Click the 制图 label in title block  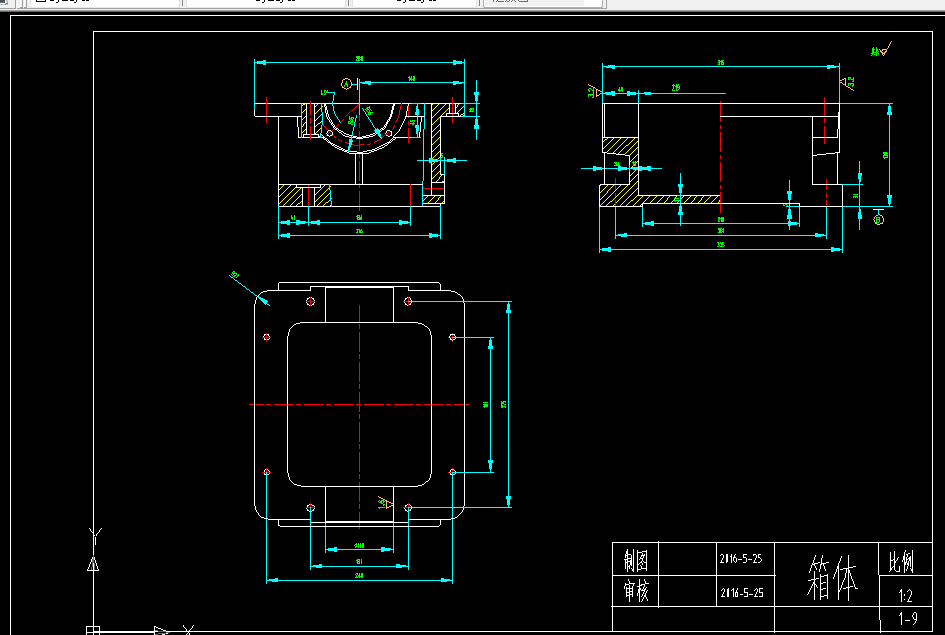635,560
